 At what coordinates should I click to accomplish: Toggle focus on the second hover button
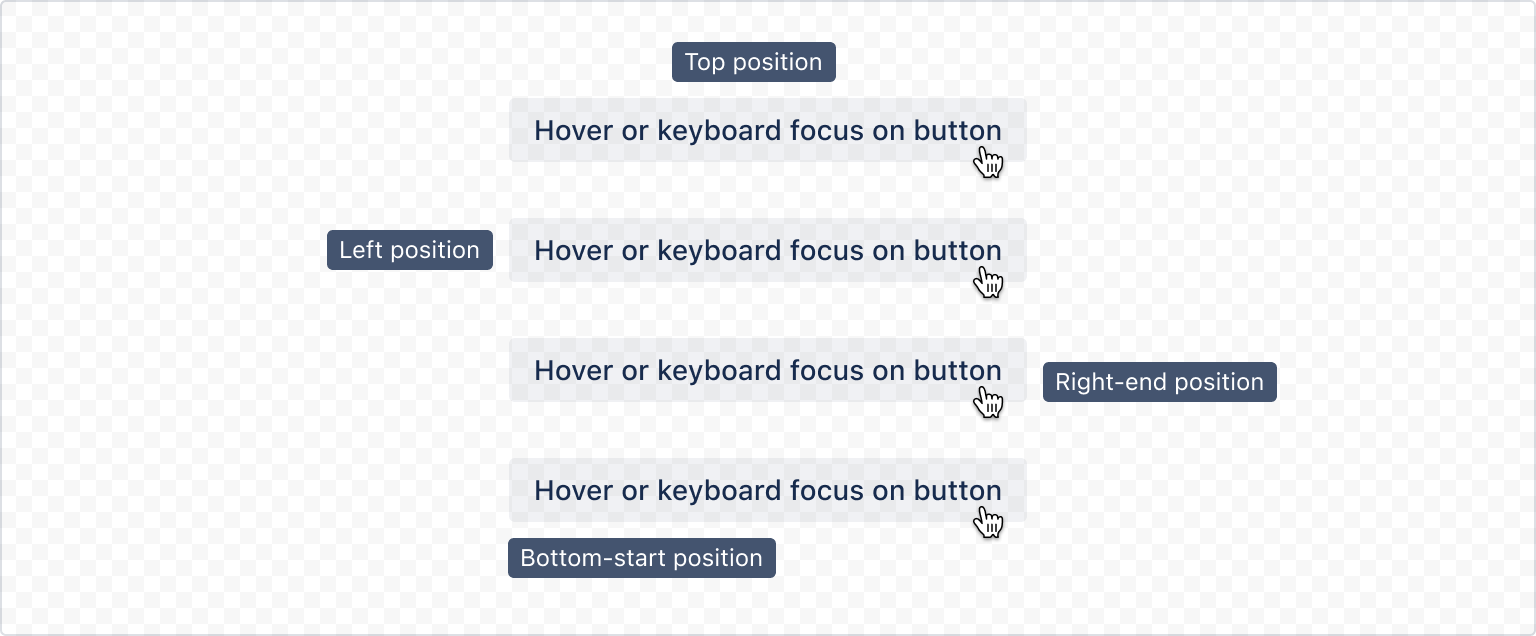tap(768, 250)
